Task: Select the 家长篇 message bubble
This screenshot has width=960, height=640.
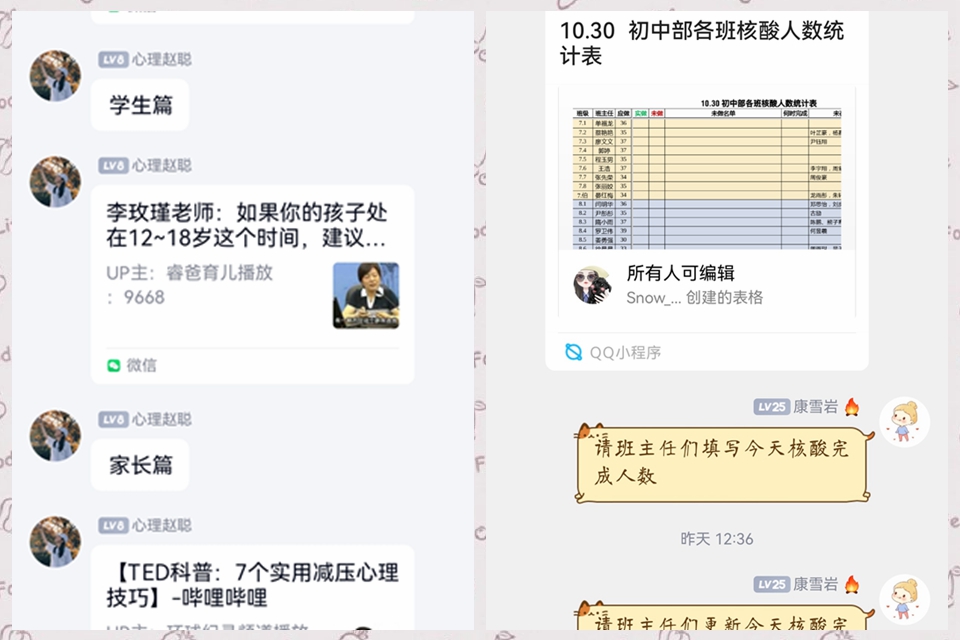Action: tap(140, 465)
